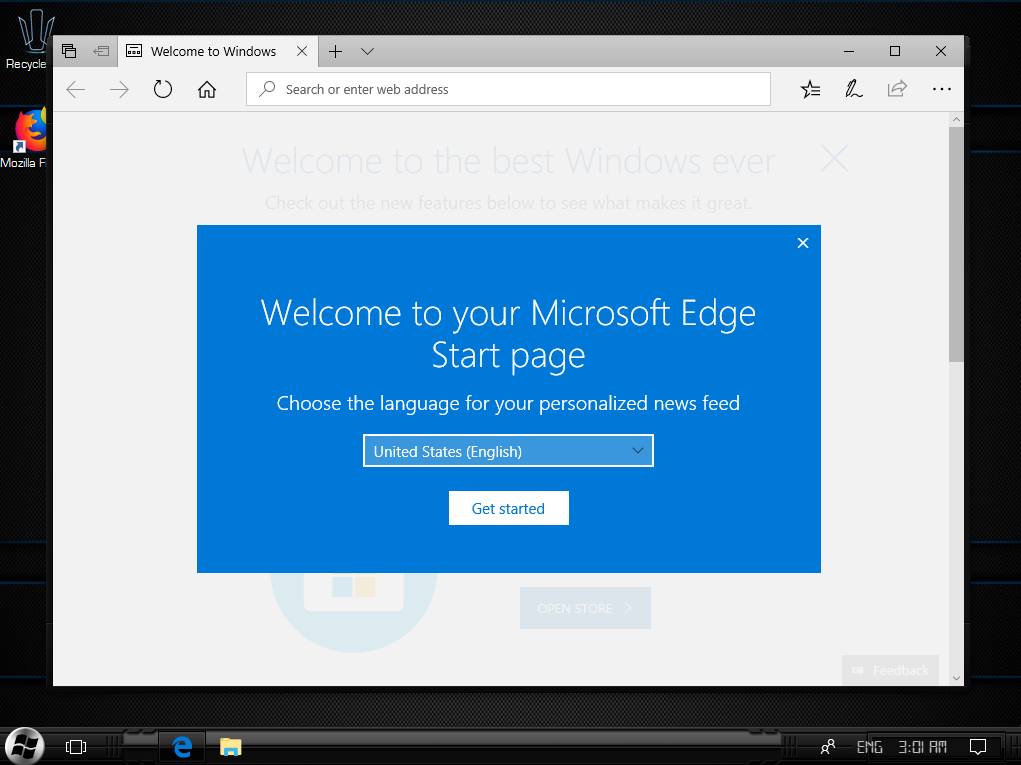Image resolution: width=1021 pixels, height=765 pixels.
Task: Add notes with the pen icon
Action: (854, 89)
